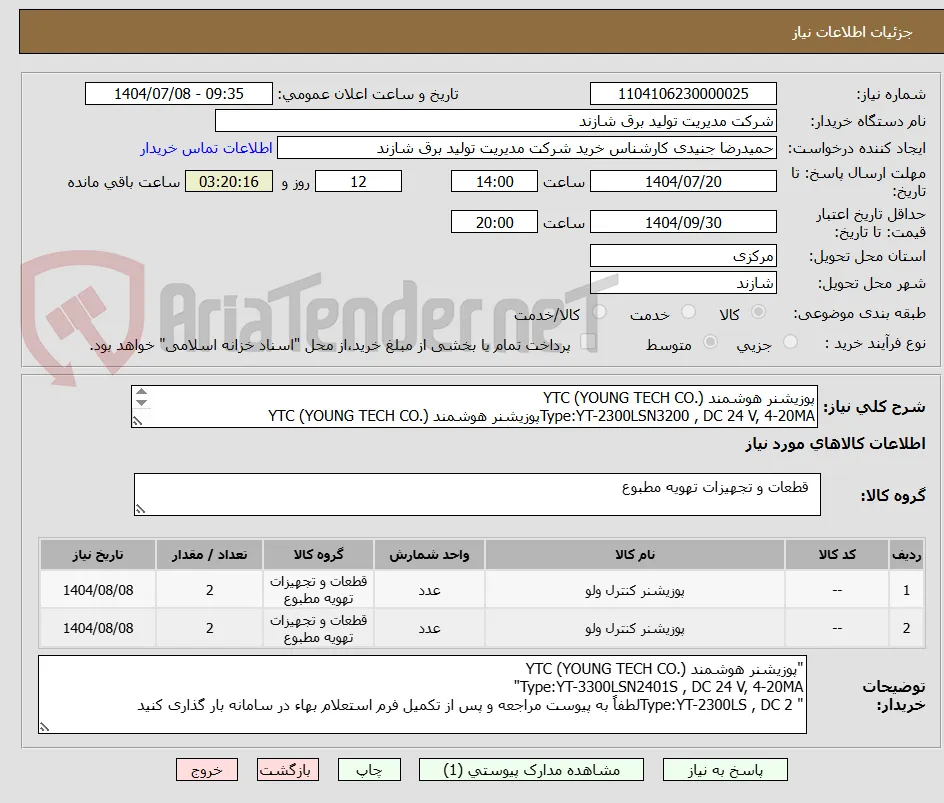This screenshot has height=803, width=944.
Task: Click row 1 product name پوزیشنر کنترل ولو
Action: (635, 591)
